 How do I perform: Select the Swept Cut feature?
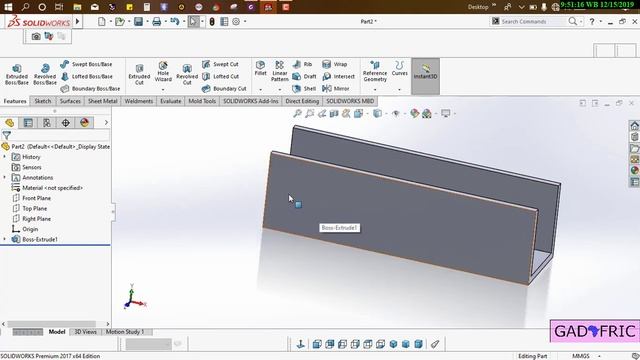(220, 64)
